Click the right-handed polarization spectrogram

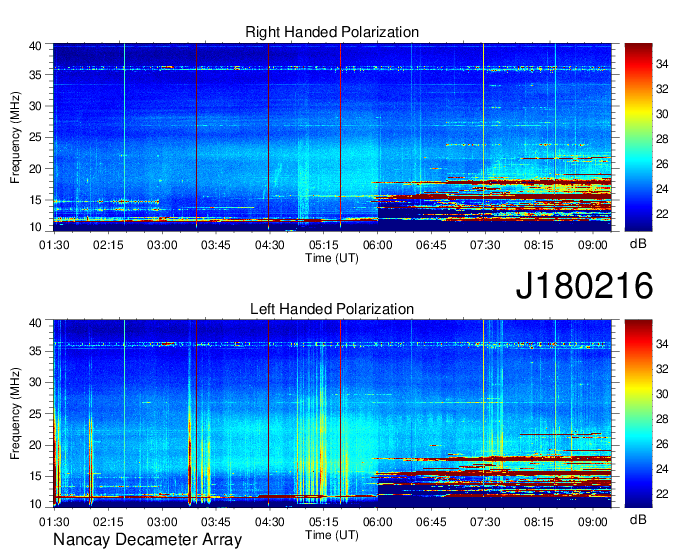tap(332, 137)
